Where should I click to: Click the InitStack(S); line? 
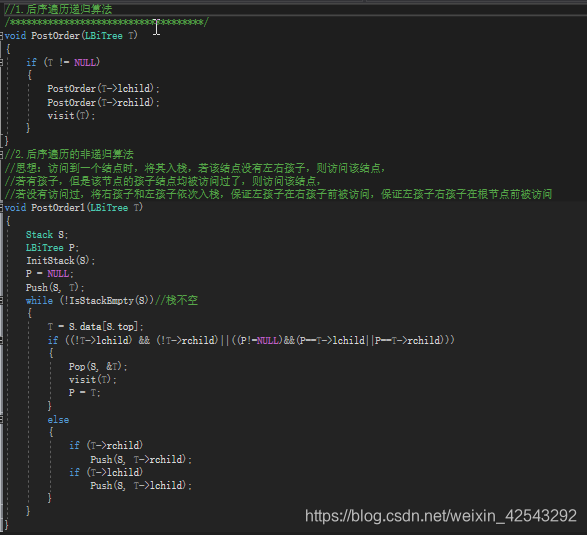pos(60,261)
